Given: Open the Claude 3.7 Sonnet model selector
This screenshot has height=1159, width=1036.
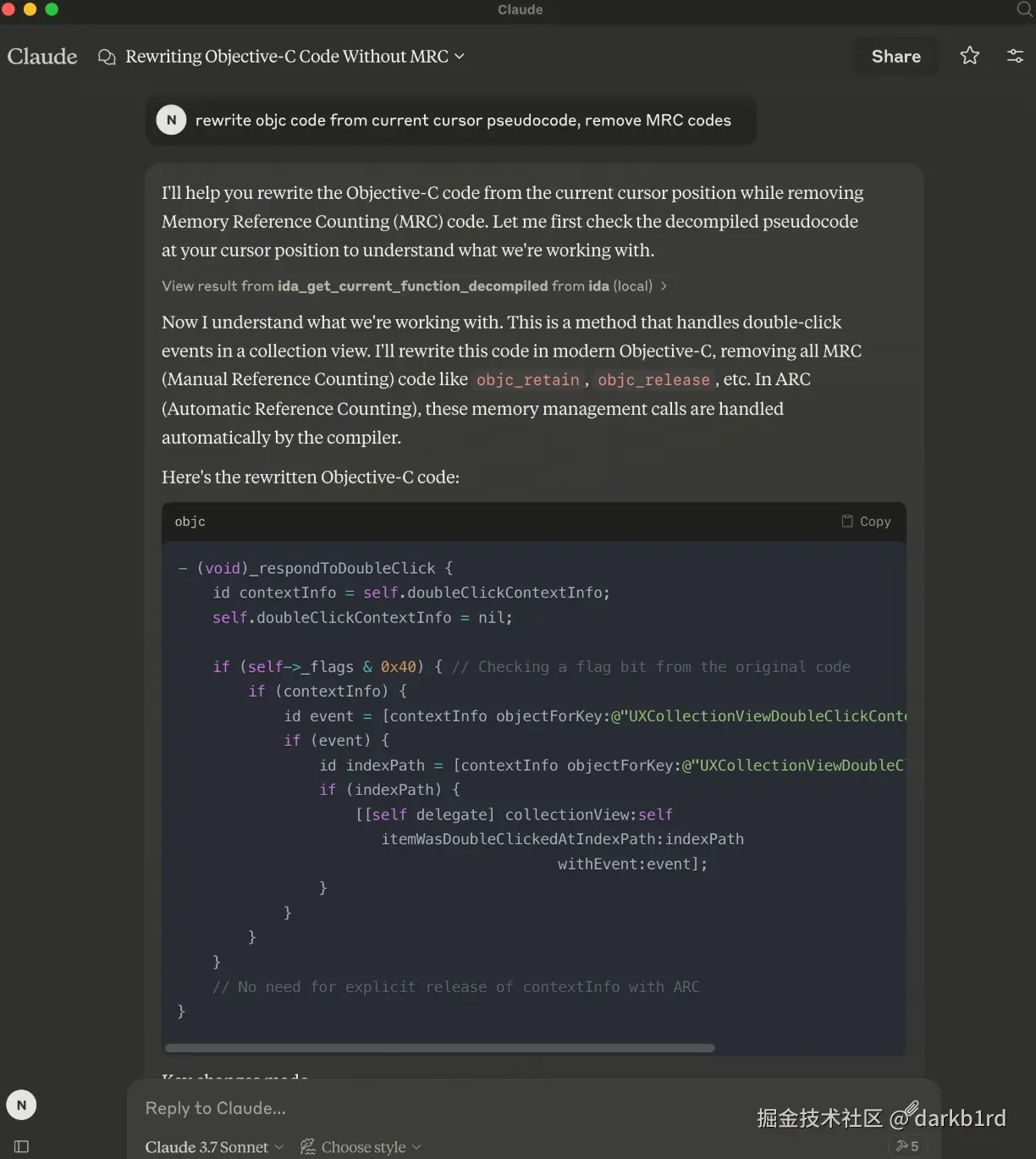Looking at the screenshot, I should pos(214,1147).
